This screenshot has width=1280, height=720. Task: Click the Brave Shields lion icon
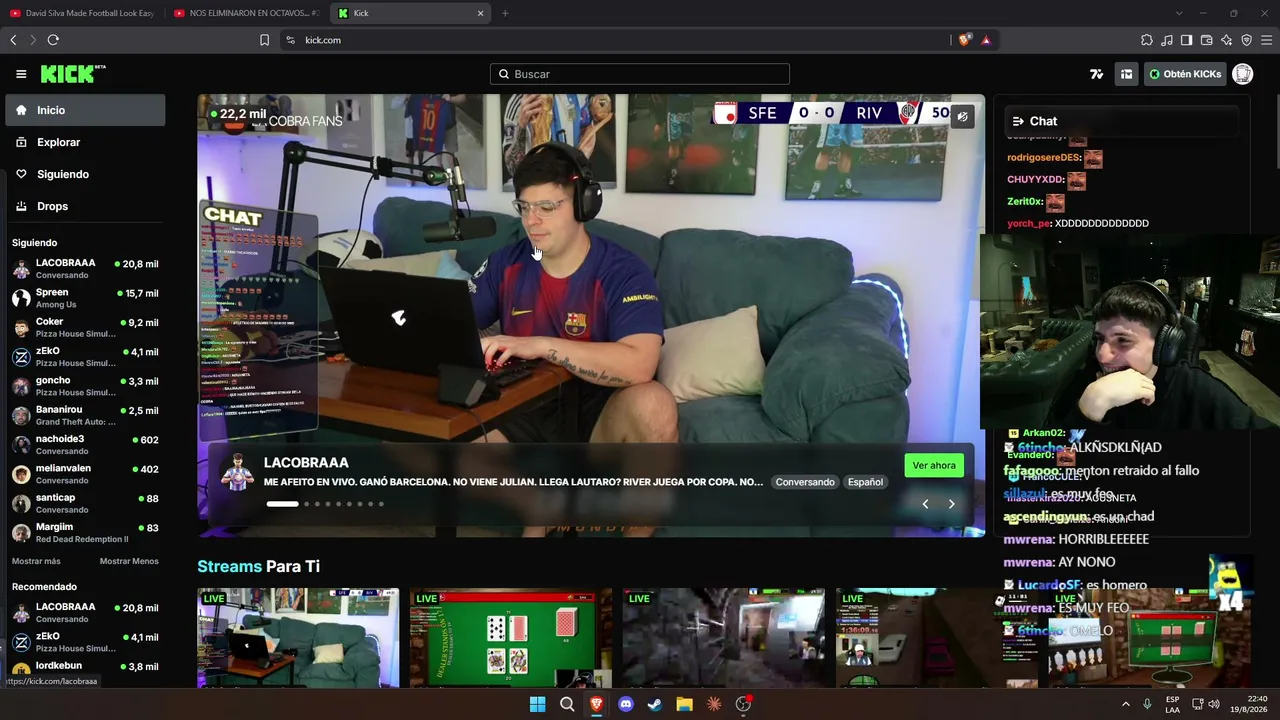(964, 40)
